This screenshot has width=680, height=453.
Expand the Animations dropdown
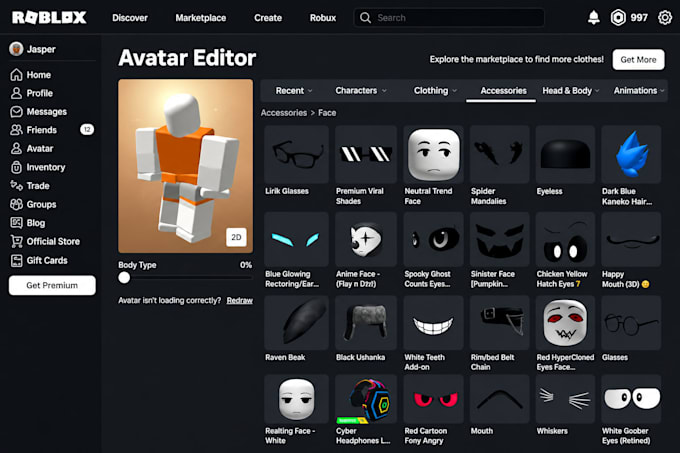[639, 91]
